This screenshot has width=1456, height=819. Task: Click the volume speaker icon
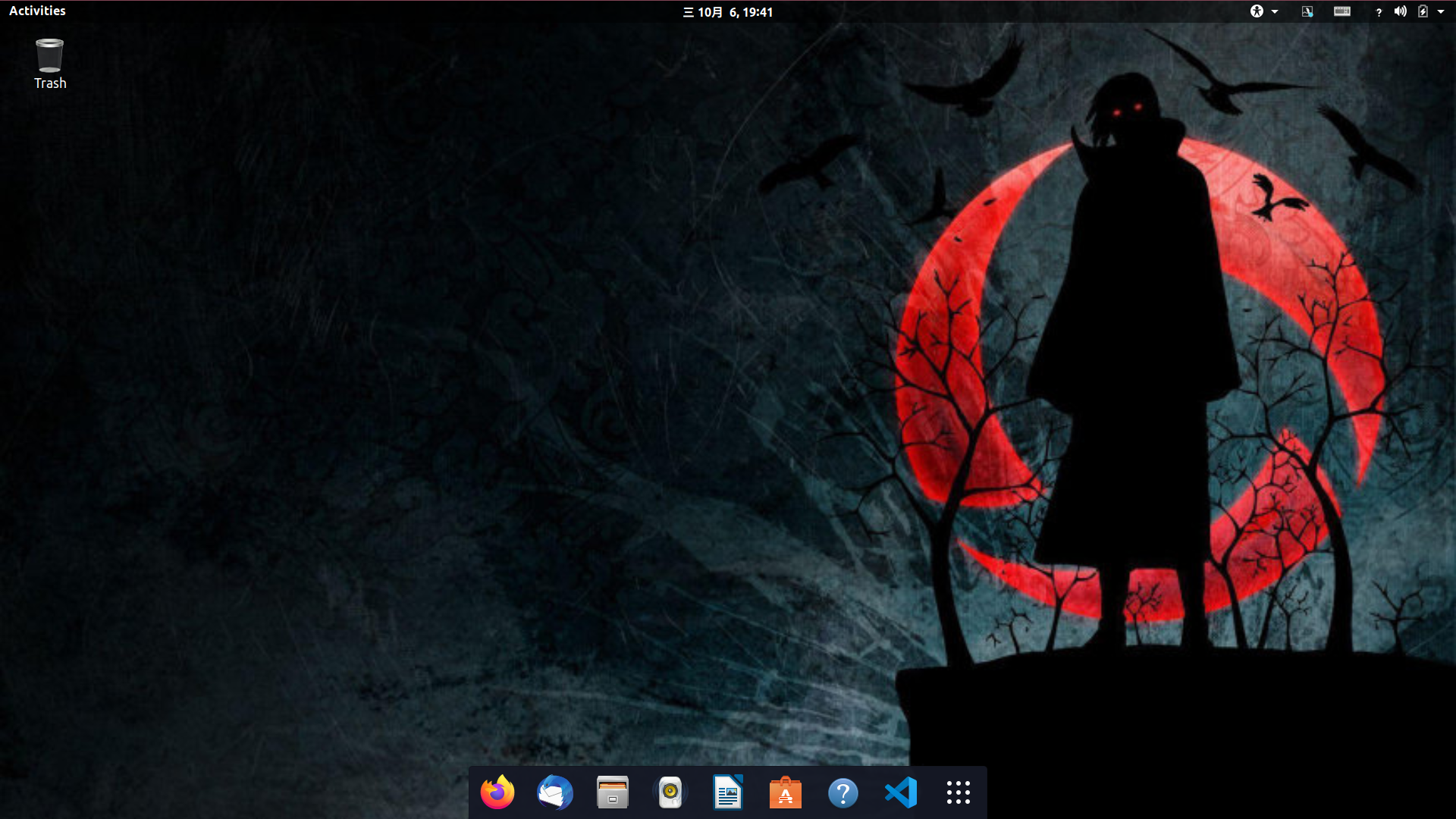click(x=1400, y=11)
